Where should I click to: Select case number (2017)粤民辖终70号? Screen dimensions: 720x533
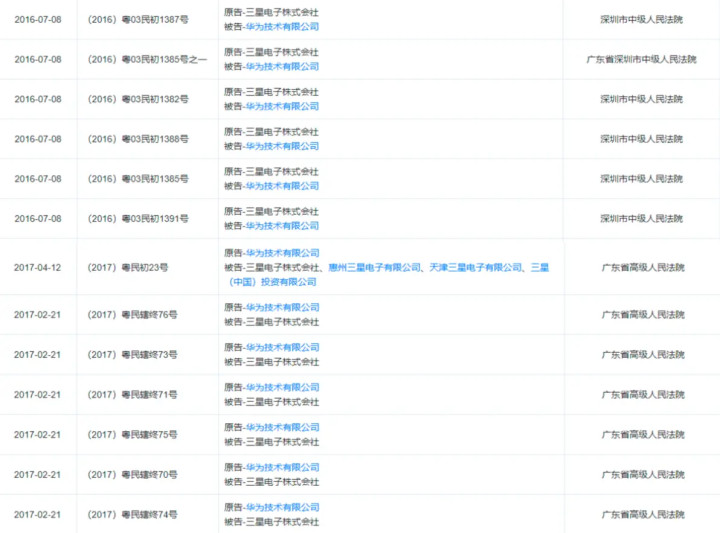pos(132,474)
